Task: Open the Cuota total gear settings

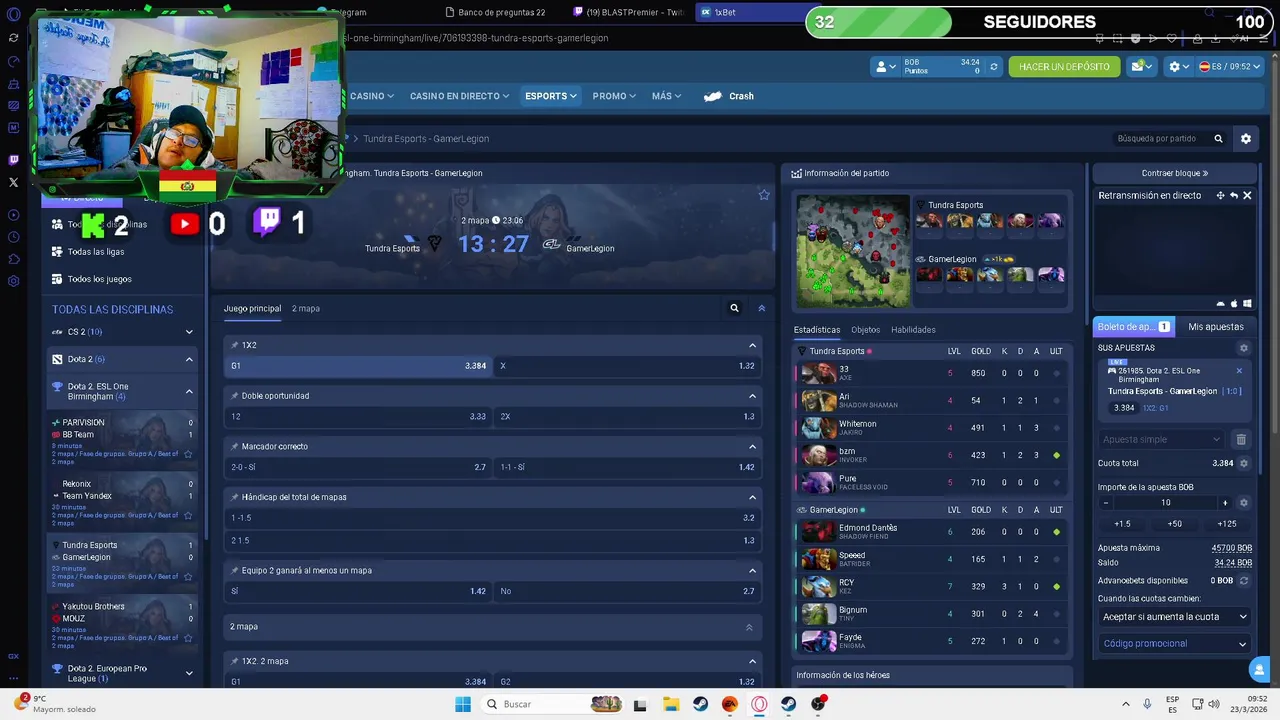Action: [x=1244, y=464]
